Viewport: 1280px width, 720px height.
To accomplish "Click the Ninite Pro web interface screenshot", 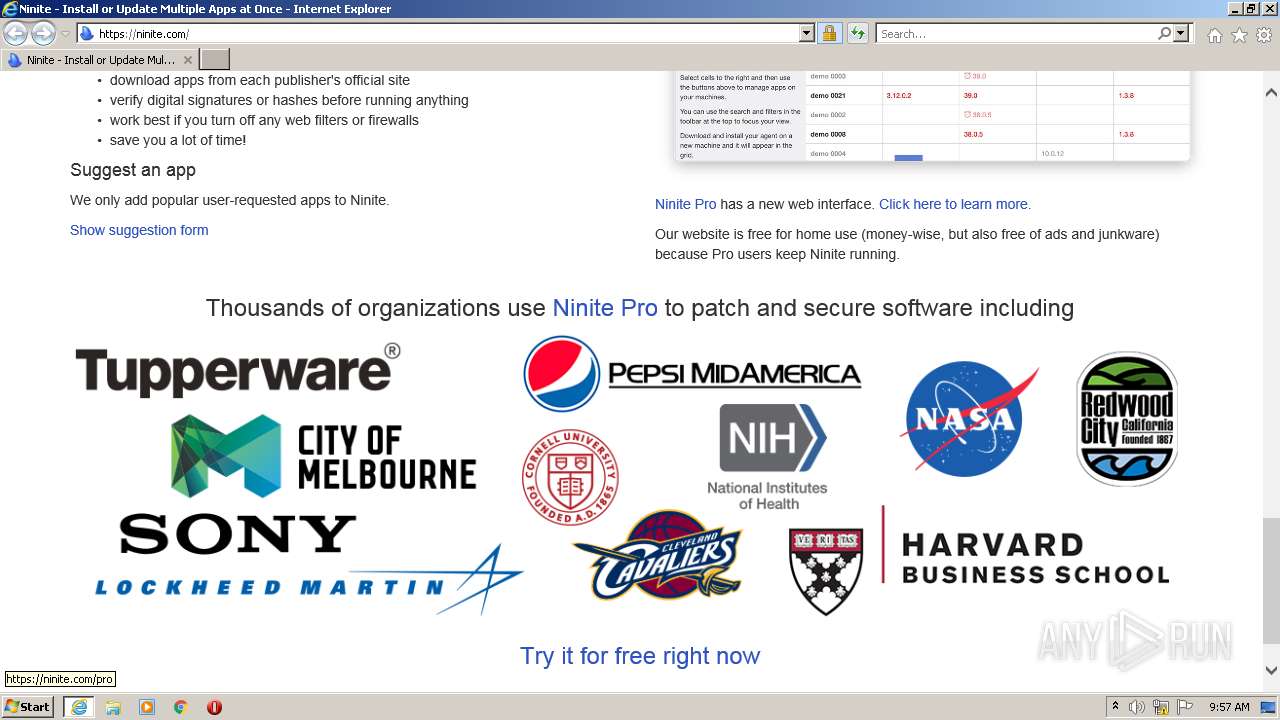I will (932, 116).
